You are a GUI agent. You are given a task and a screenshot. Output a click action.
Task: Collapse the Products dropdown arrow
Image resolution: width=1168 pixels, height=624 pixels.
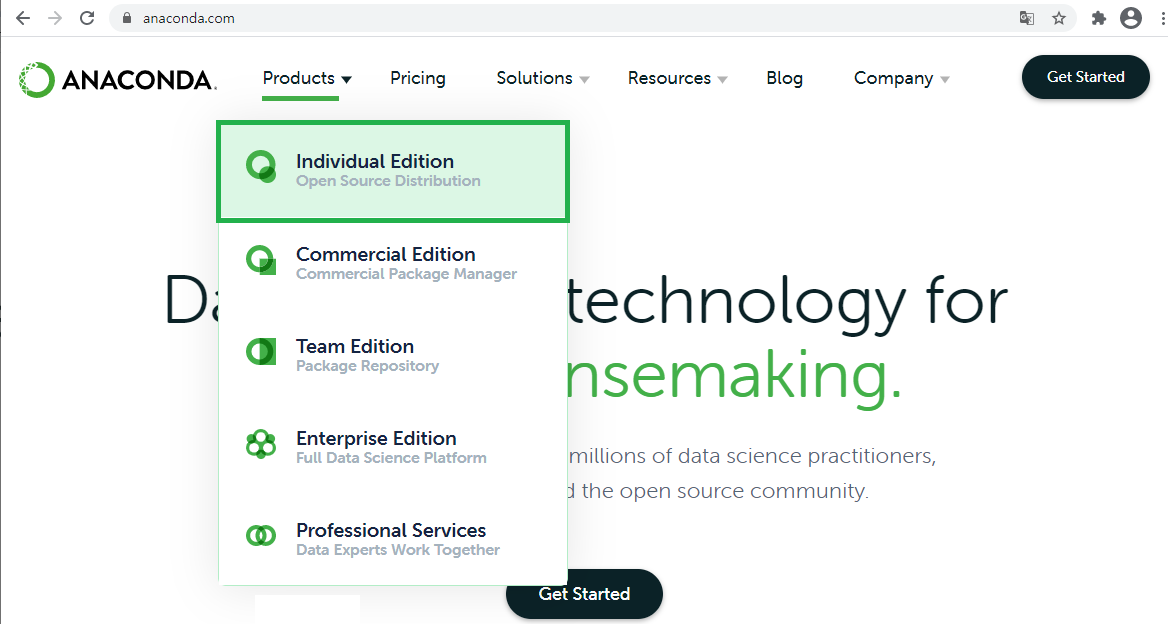tap(346, 79)
